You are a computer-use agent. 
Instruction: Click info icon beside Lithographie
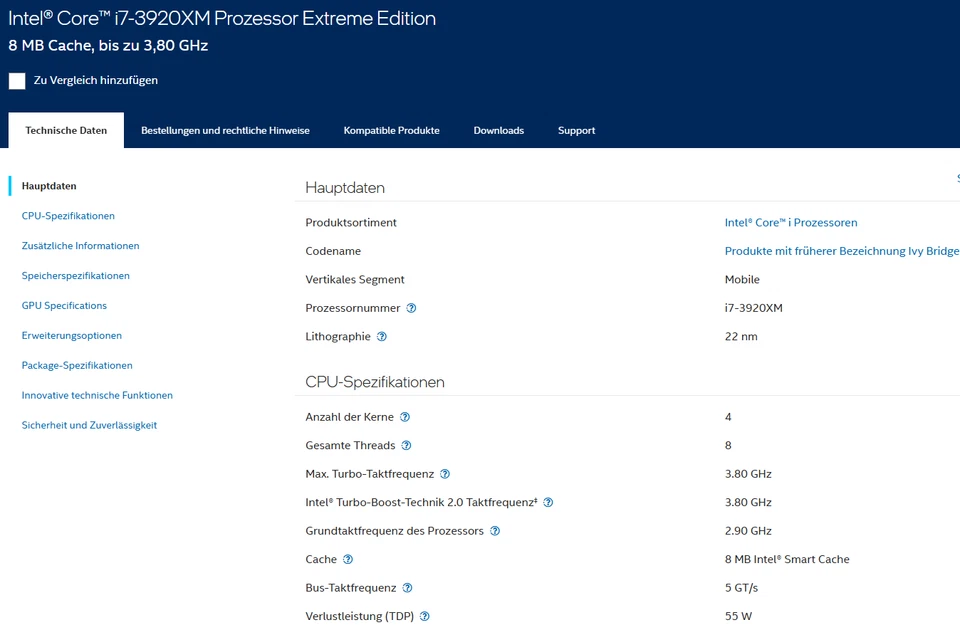(x=381, y=337)
